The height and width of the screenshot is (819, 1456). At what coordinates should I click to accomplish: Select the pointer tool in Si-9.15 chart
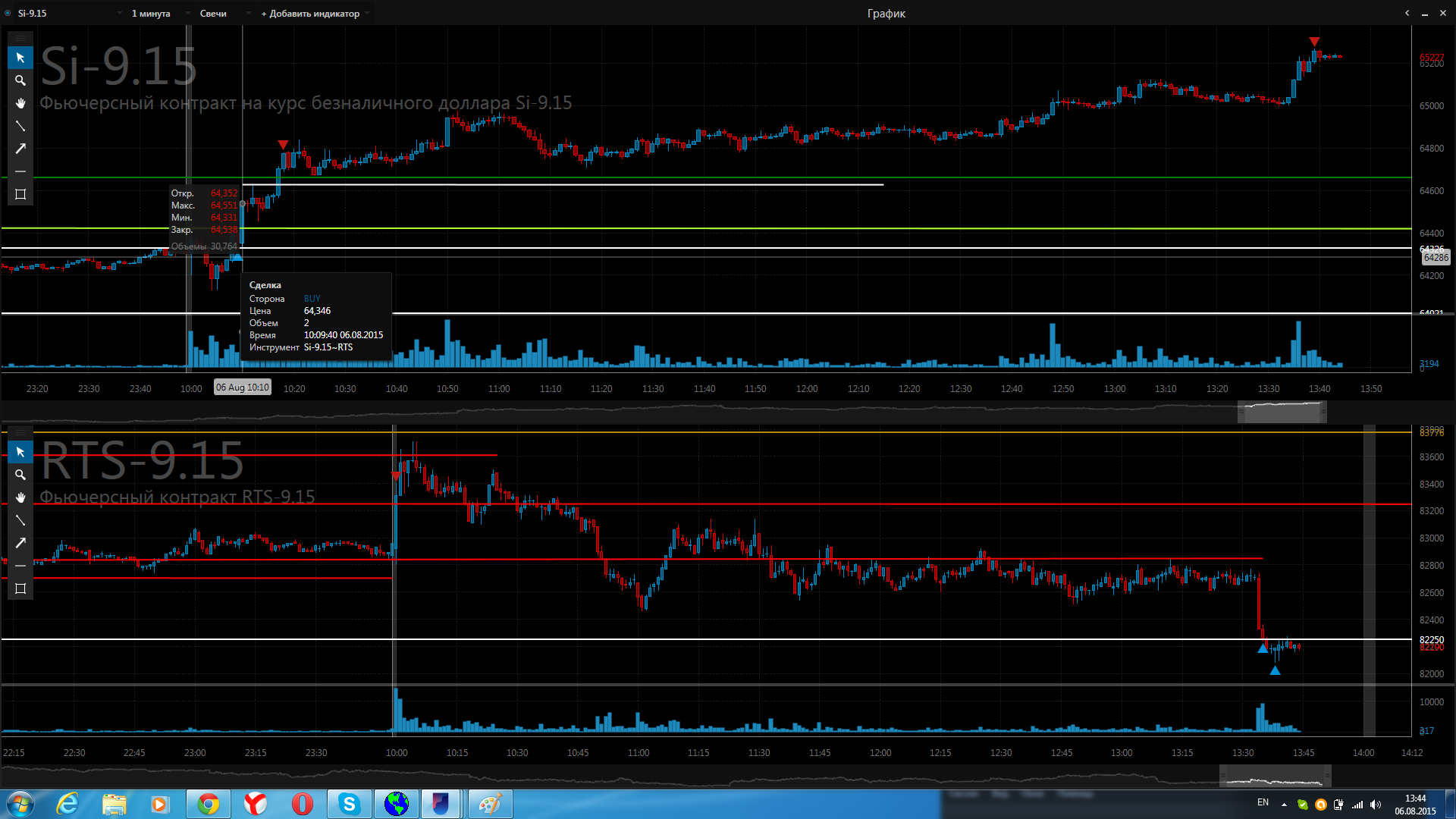click(20, 58)
